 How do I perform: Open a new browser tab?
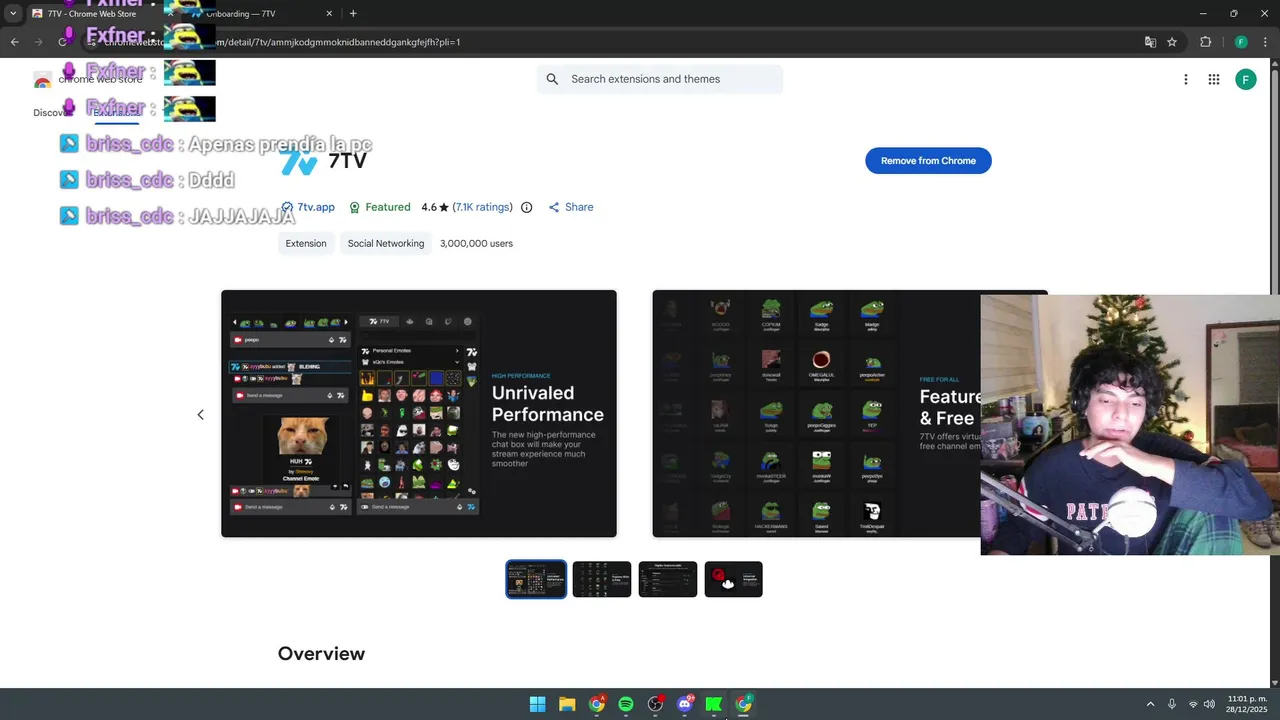pos(353,14)
